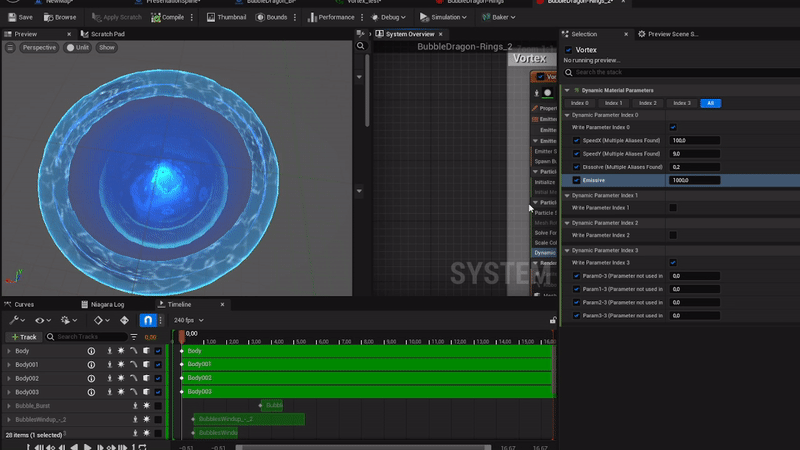Click the play button in timeline transport
Image resolution: width=800 pixels, height=450 pixels.
click(x=87, y=447)
